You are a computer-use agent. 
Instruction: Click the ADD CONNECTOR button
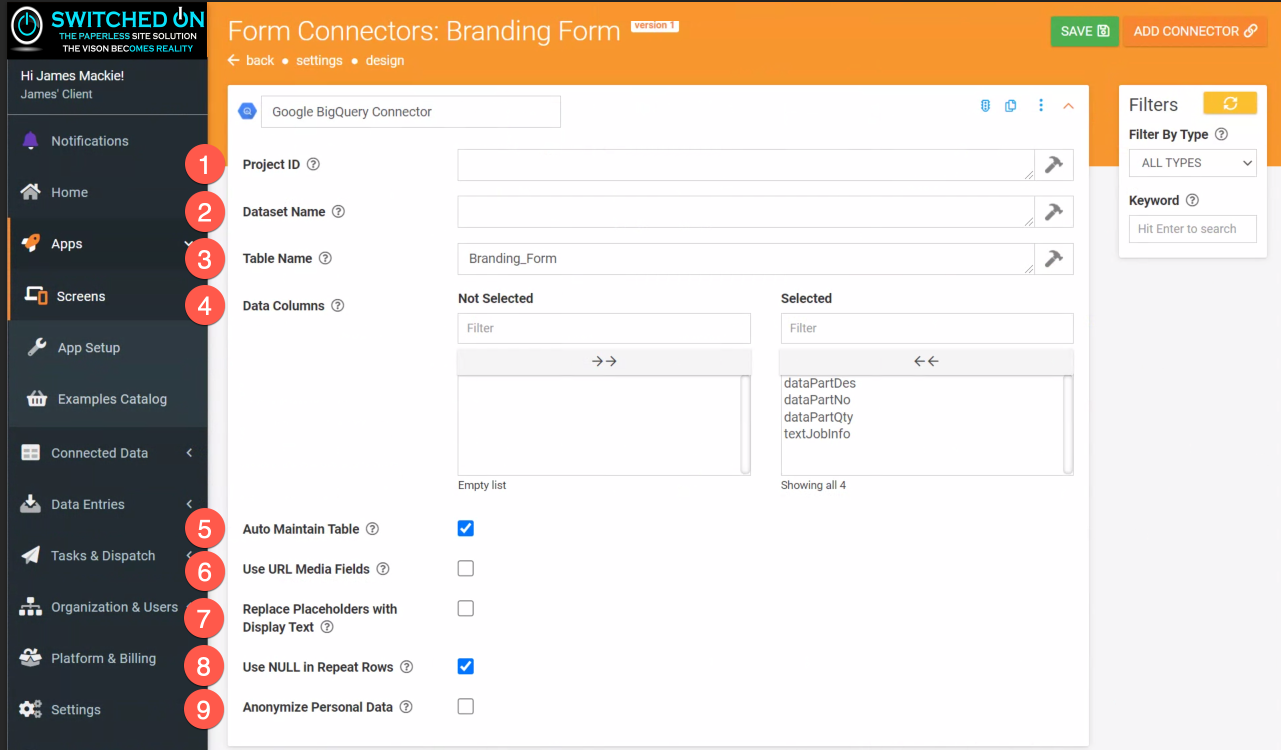coord(1195,31)
